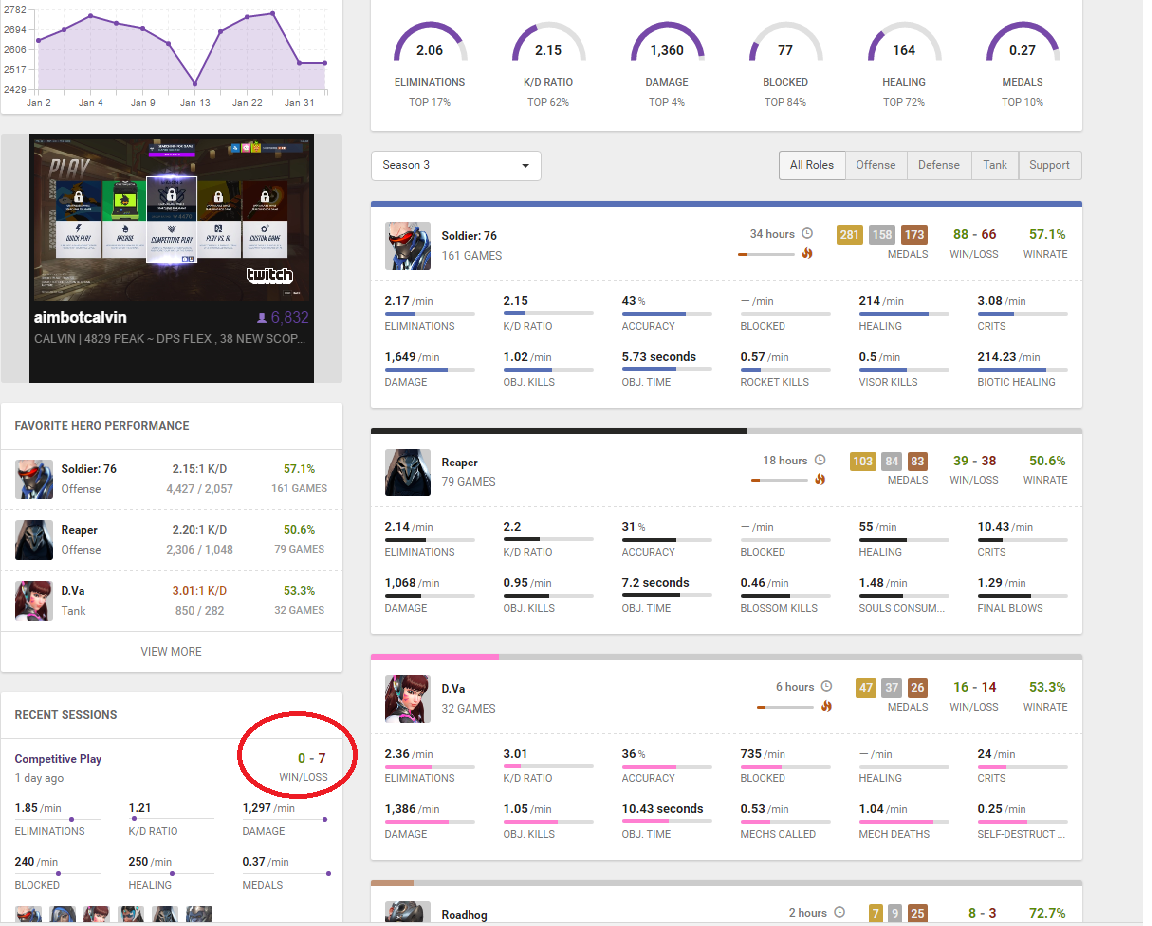Click Reaper gold medal badge 103
1152x926 pixels.
[863, 462]
